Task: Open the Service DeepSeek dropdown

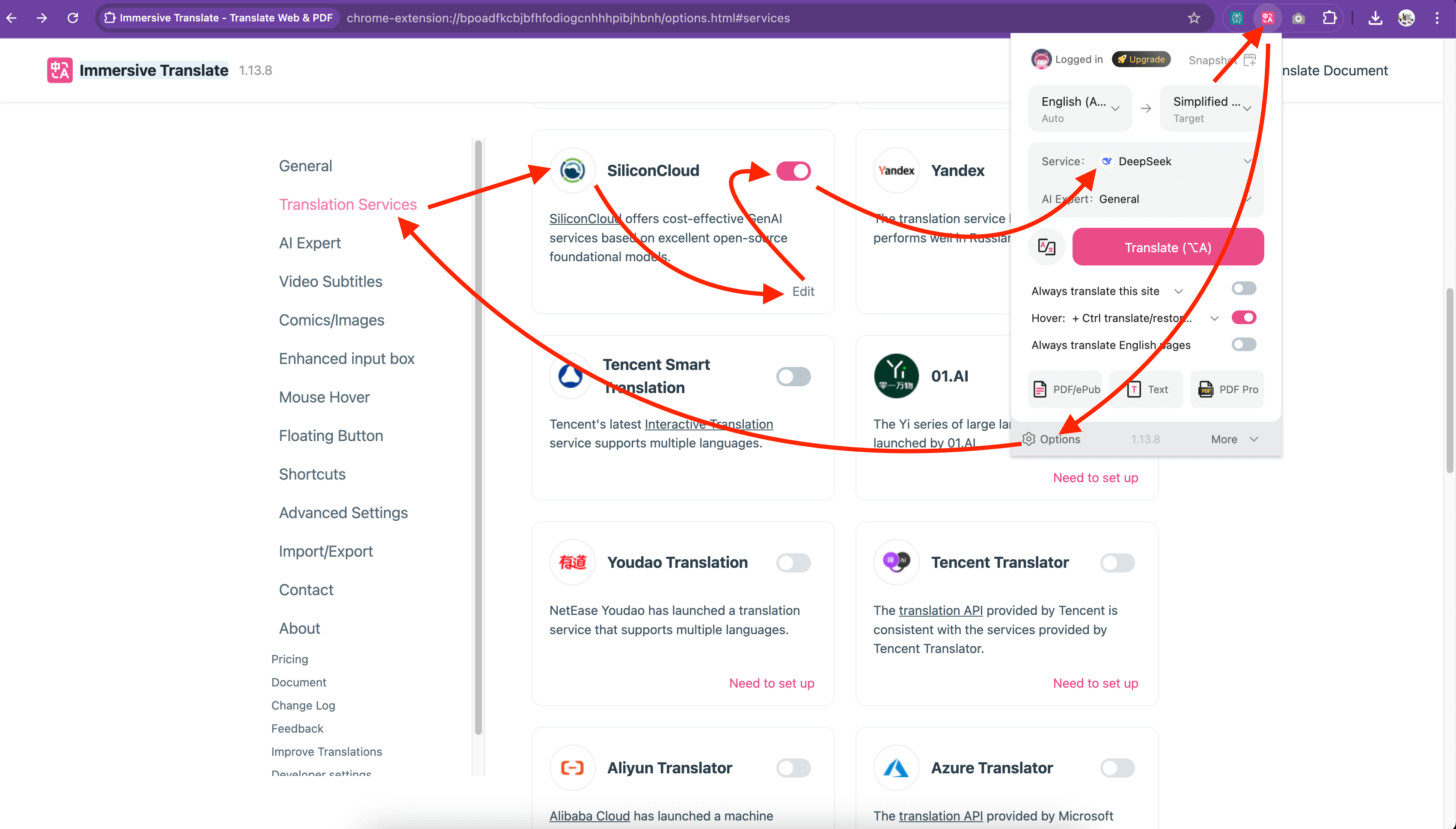Action: point(1146,161)
